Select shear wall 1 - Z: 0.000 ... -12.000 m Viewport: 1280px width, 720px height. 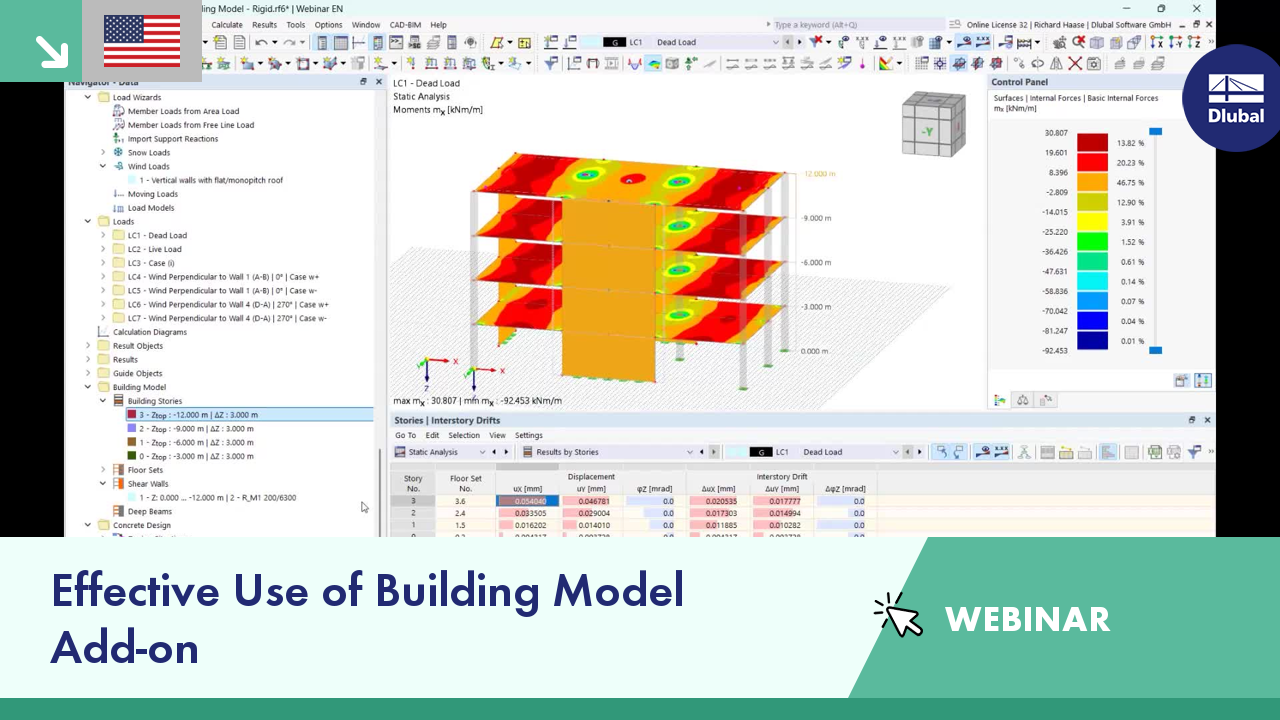(x=218, y=497)
